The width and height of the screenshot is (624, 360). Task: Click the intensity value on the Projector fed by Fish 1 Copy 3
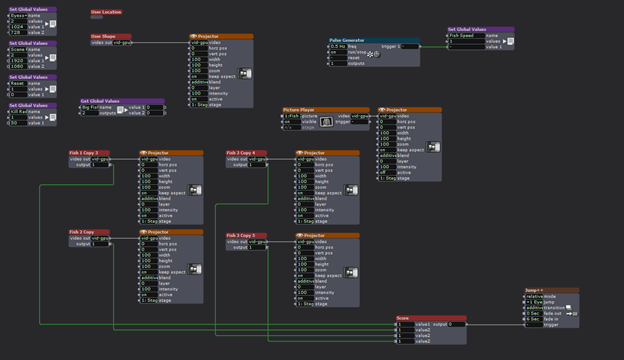tap(150, 210)
